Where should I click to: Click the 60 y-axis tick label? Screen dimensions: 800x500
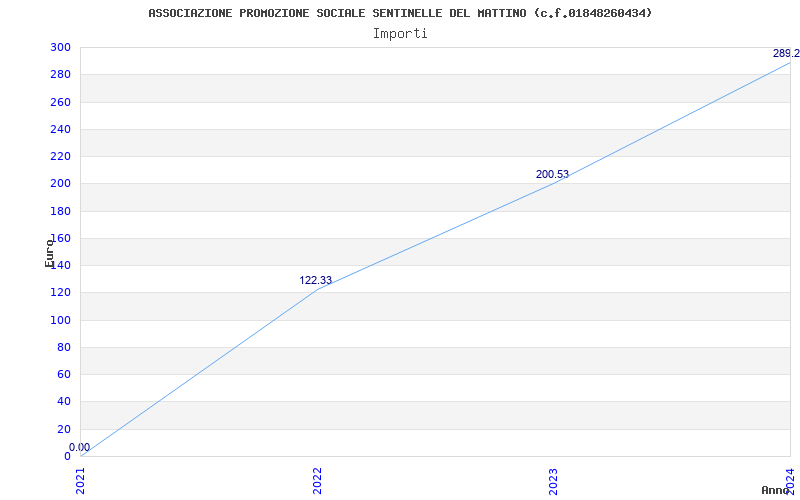(x=64, y=374)
